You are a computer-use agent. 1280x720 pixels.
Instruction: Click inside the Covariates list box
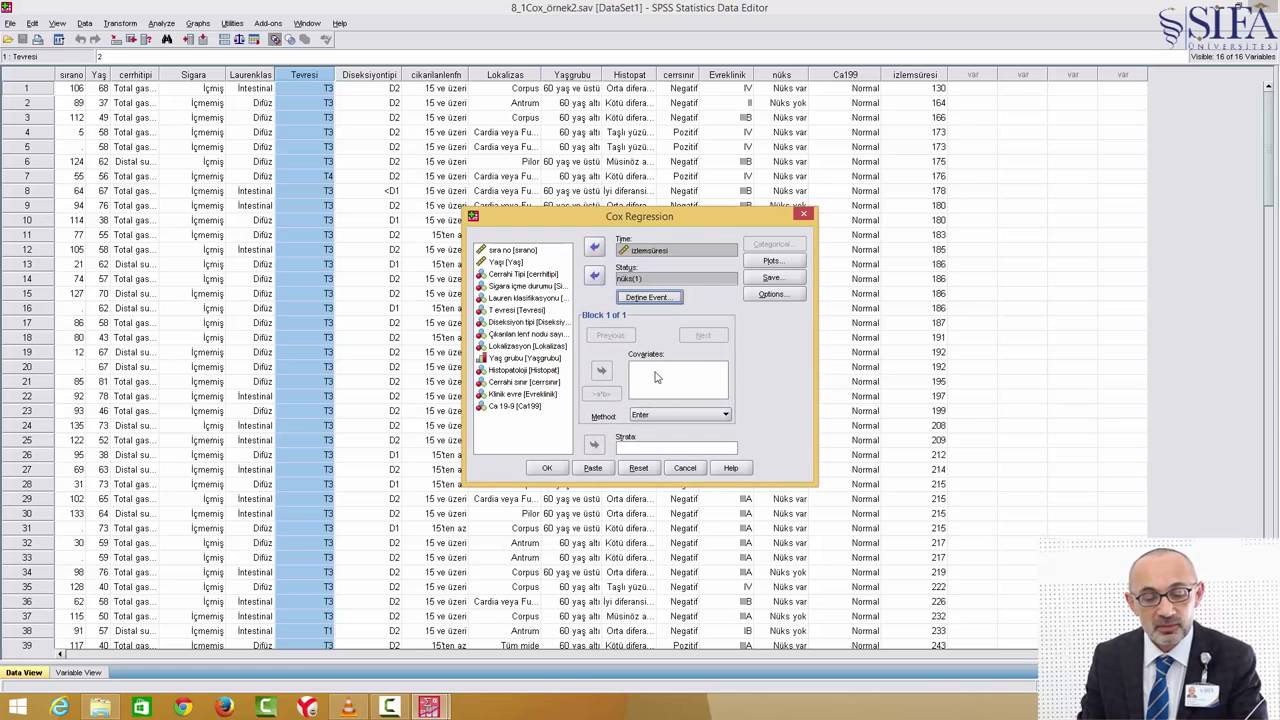(678, 380)
